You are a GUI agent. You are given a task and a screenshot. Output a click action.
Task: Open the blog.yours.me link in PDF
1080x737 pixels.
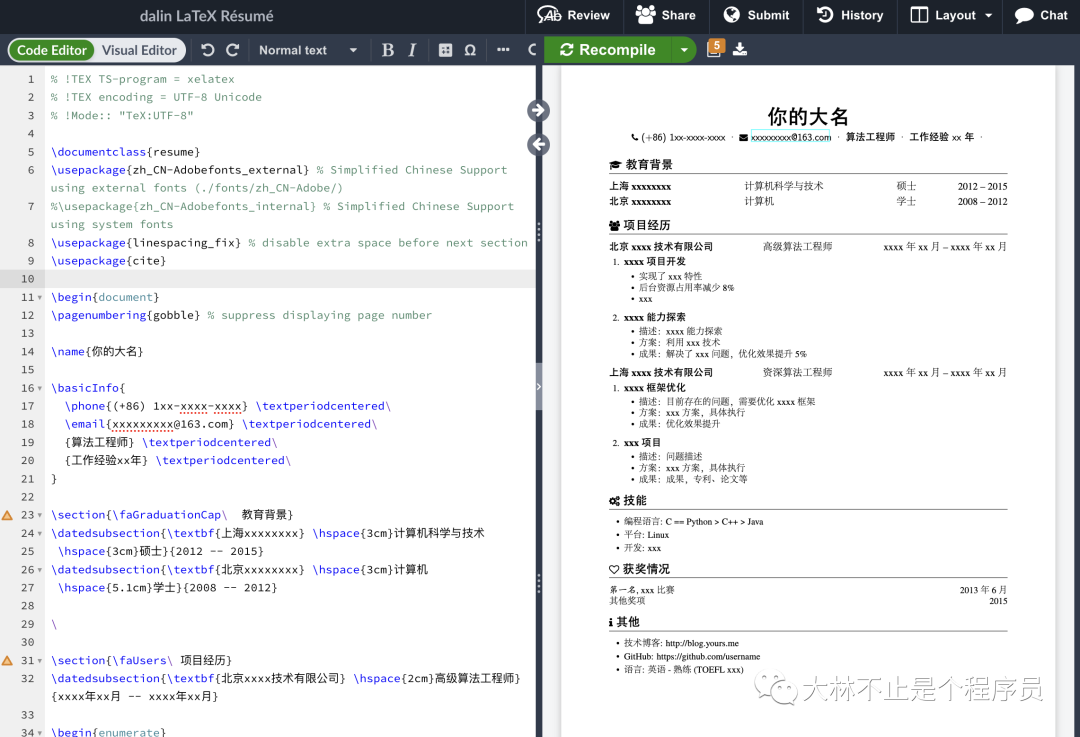tap(702, 643)
